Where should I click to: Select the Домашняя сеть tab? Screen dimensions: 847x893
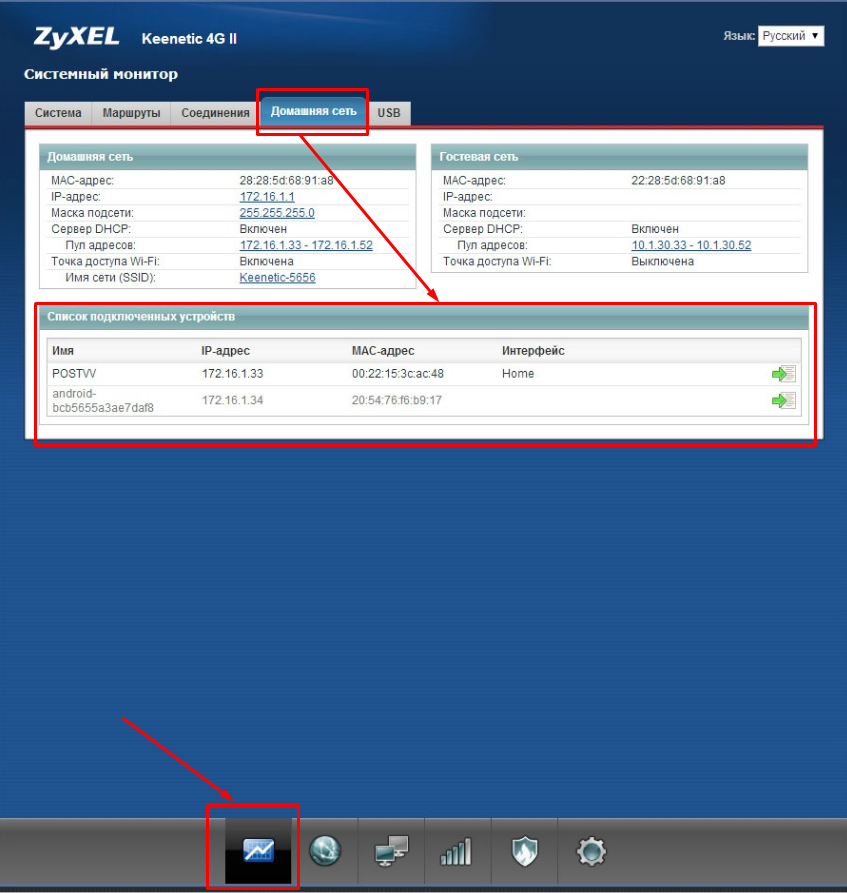(313, 112)
